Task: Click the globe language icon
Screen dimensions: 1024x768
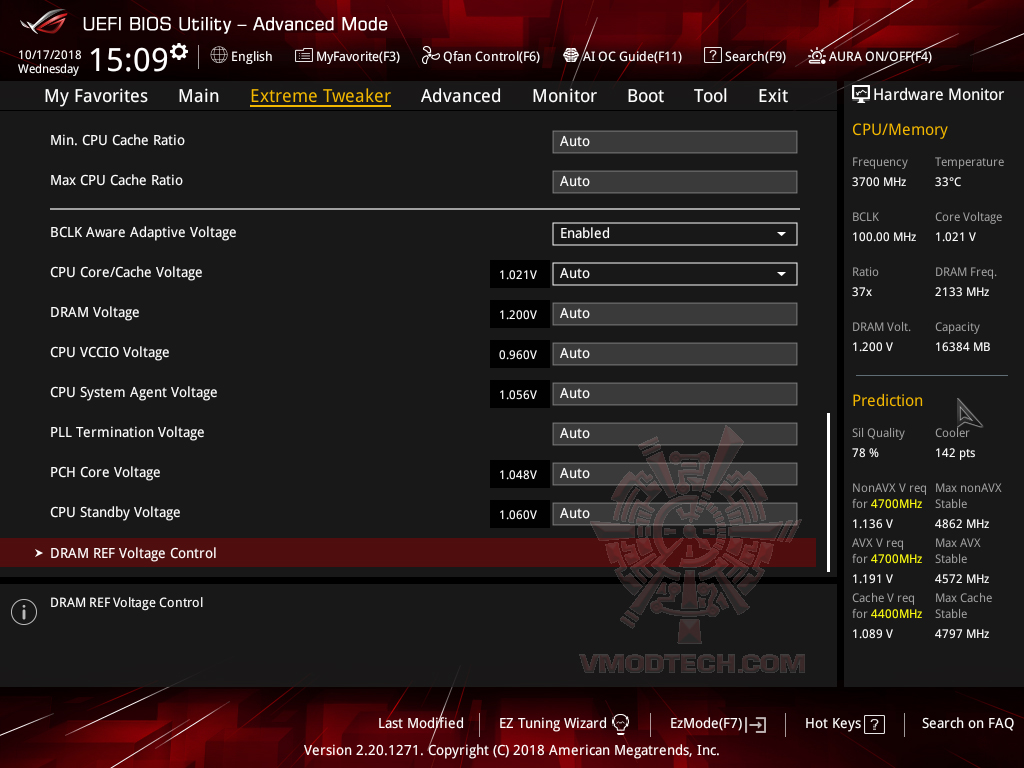Action: click(219, 56)
